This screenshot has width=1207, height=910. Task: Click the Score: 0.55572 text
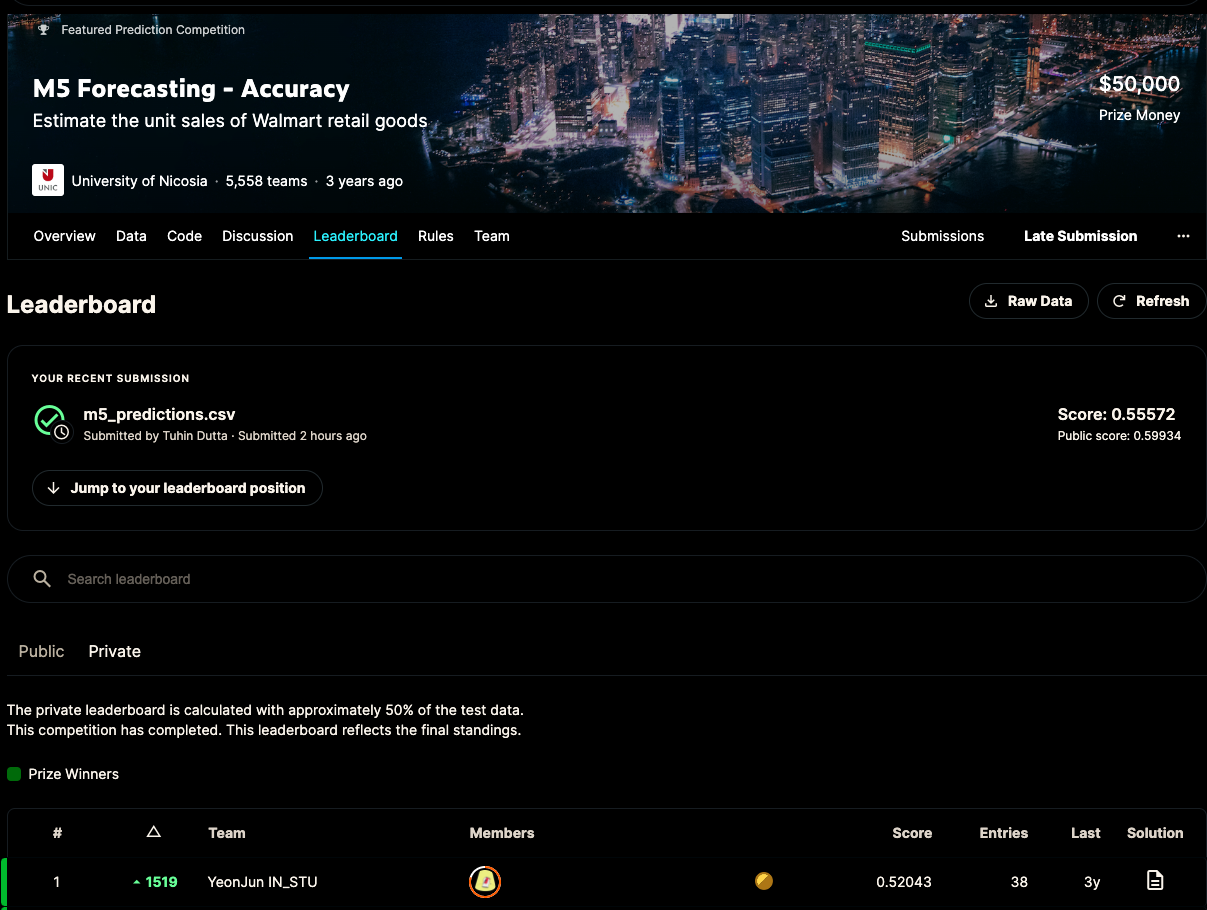pos(1116,414)
